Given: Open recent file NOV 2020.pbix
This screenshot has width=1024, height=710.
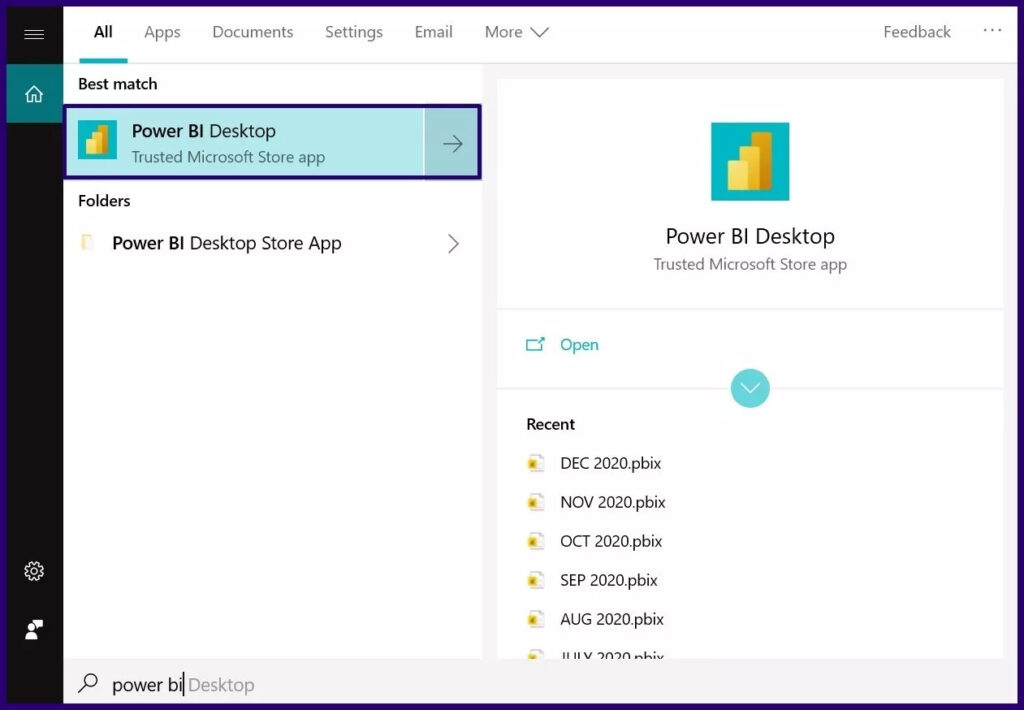Looking at the screenshot, I should pyautogui.click(x=612, y=502).
